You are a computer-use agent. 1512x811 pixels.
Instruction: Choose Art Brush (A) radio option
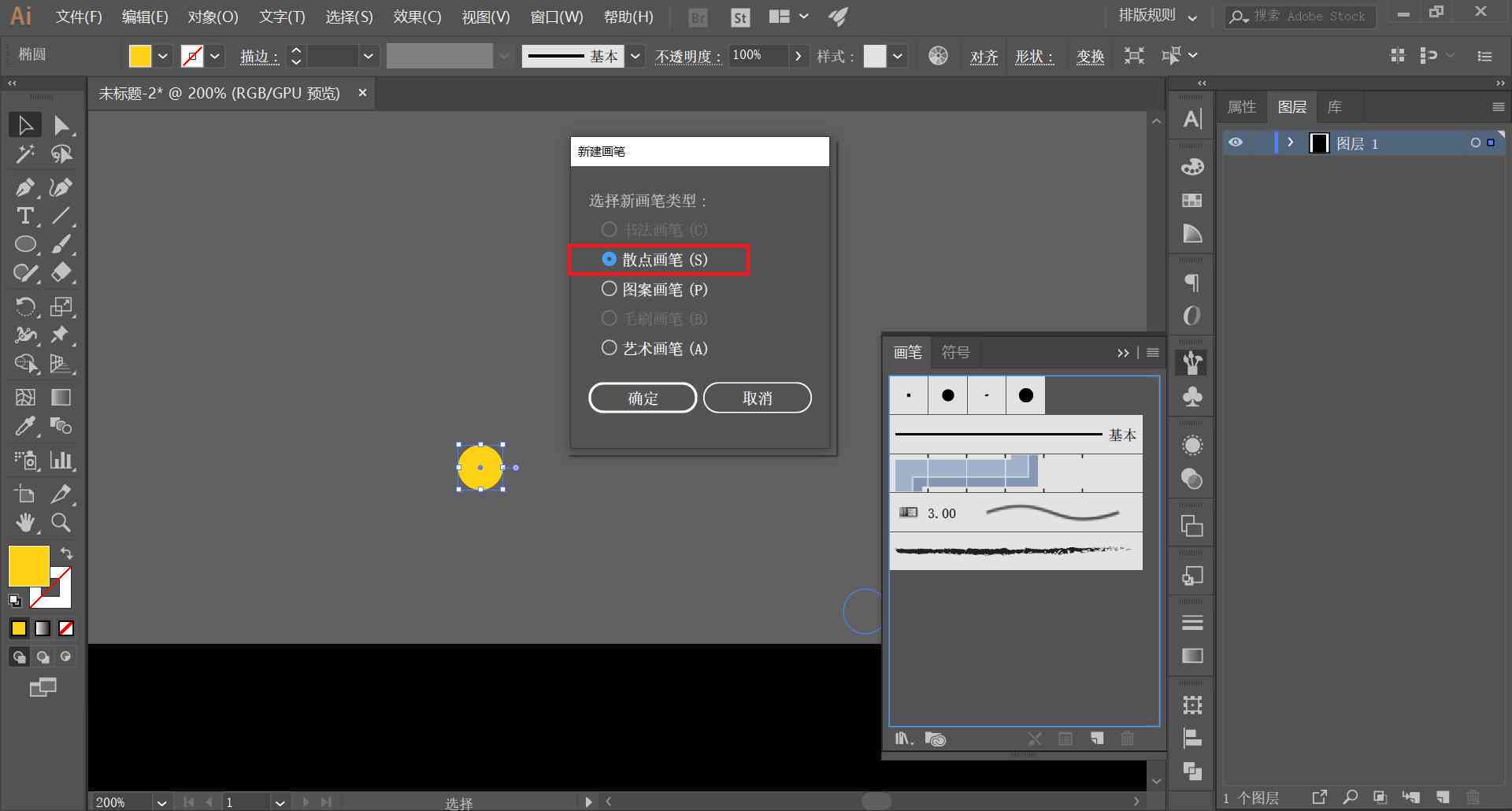click(609, 347)
